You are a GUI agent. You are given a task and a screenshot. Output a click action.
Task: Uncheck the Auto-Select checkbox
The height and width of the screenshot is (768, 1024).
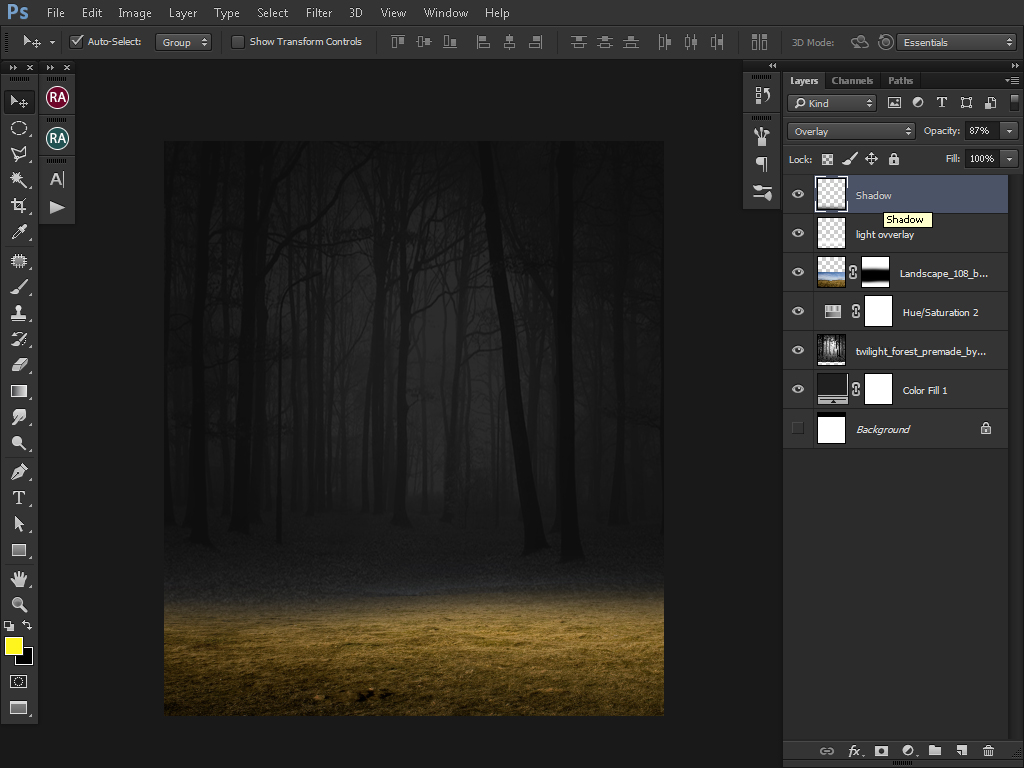pos(76,42)
